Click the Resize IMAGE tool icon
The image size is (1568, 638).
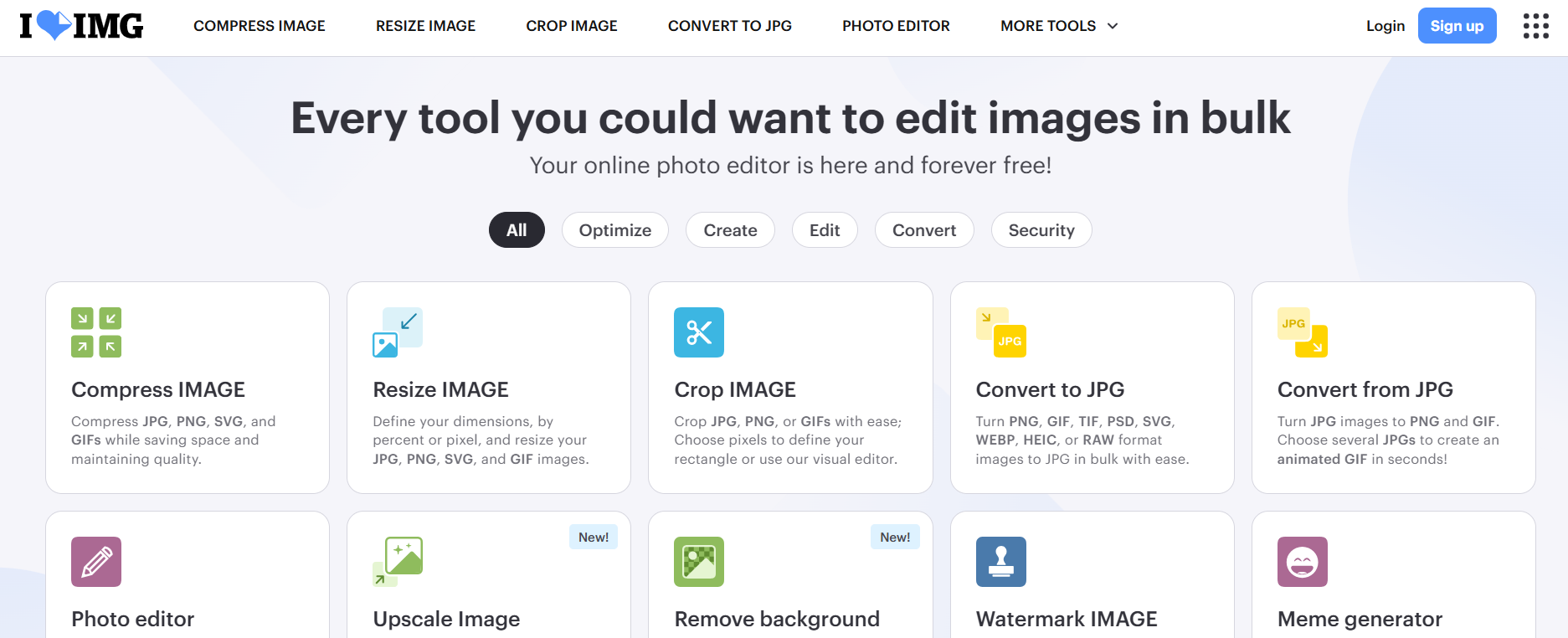[398, 332]
